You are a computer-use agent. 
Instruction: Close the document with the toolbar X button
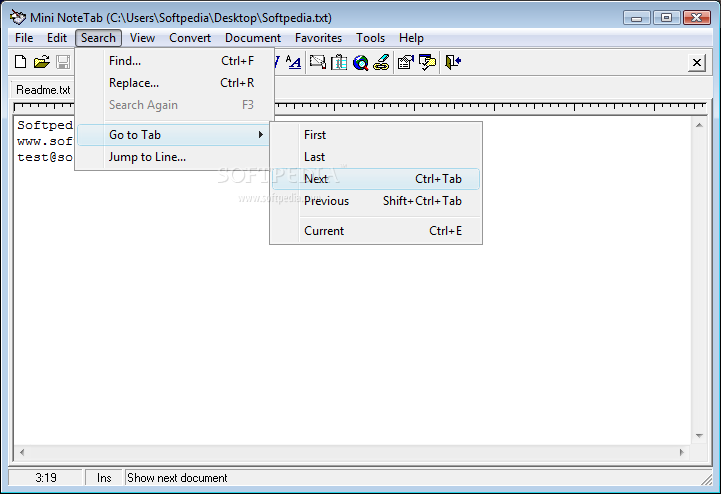pyautogui.click(x=697, y=62)
